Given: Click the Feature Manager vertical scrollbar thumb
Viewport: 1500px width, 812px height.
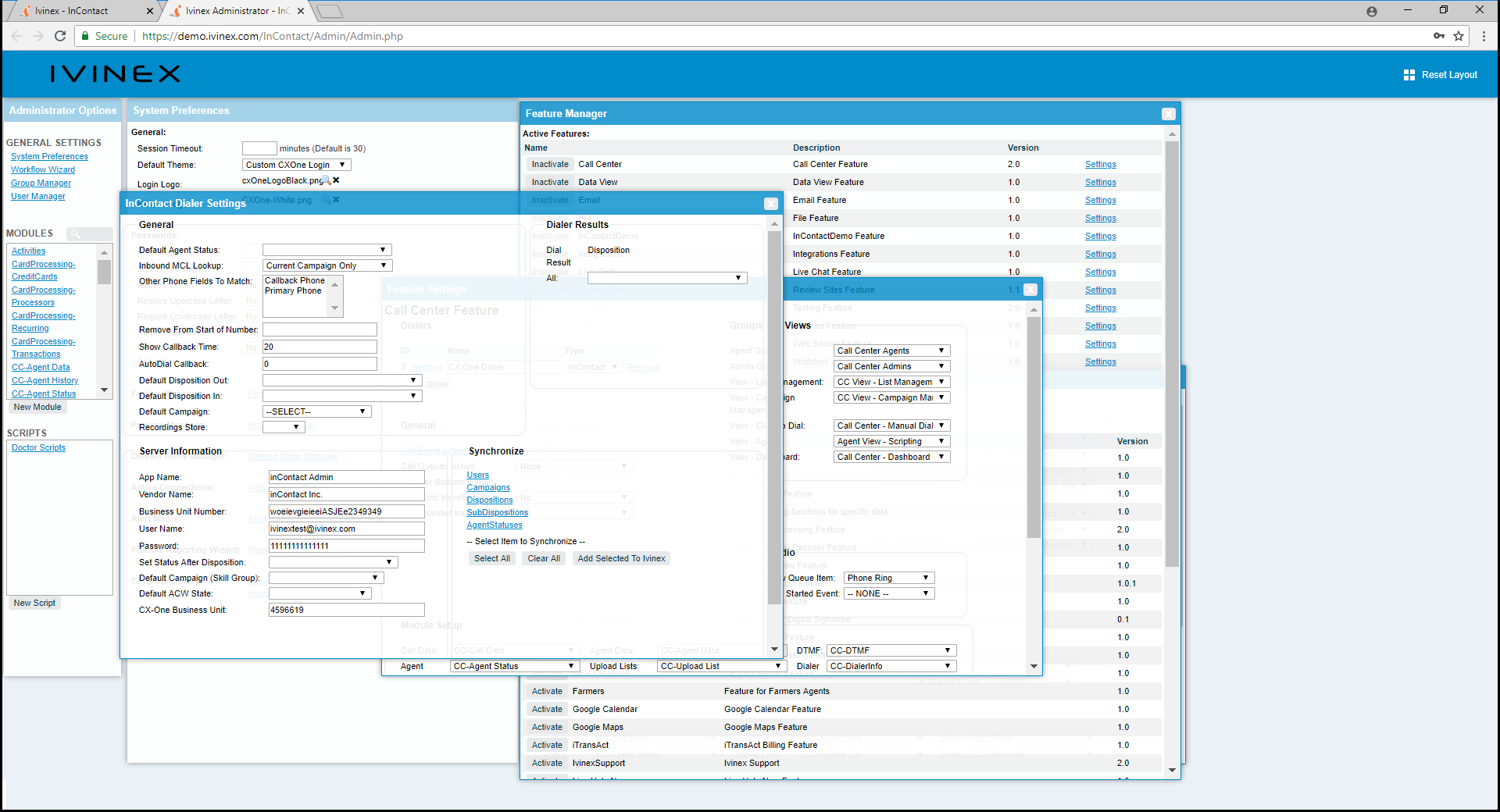Looking at the screenshot, I should point(1172,354).
